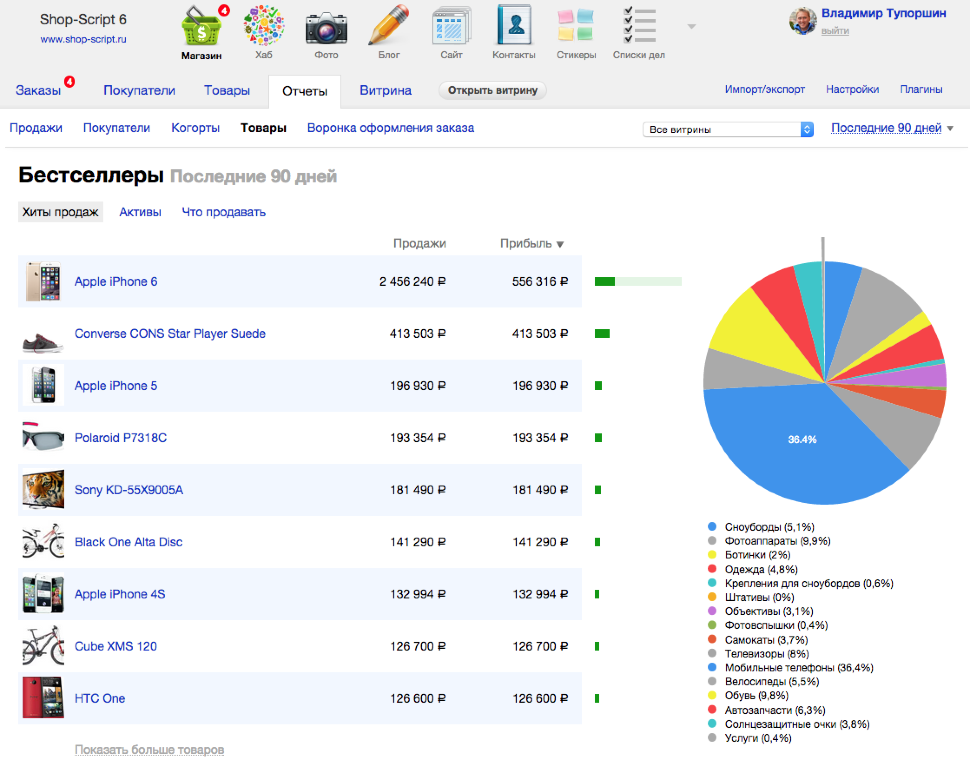Screen dimensions: 970x760
Task: Open the Cube XMS 120 product
Action: click(x=116, y=646)
